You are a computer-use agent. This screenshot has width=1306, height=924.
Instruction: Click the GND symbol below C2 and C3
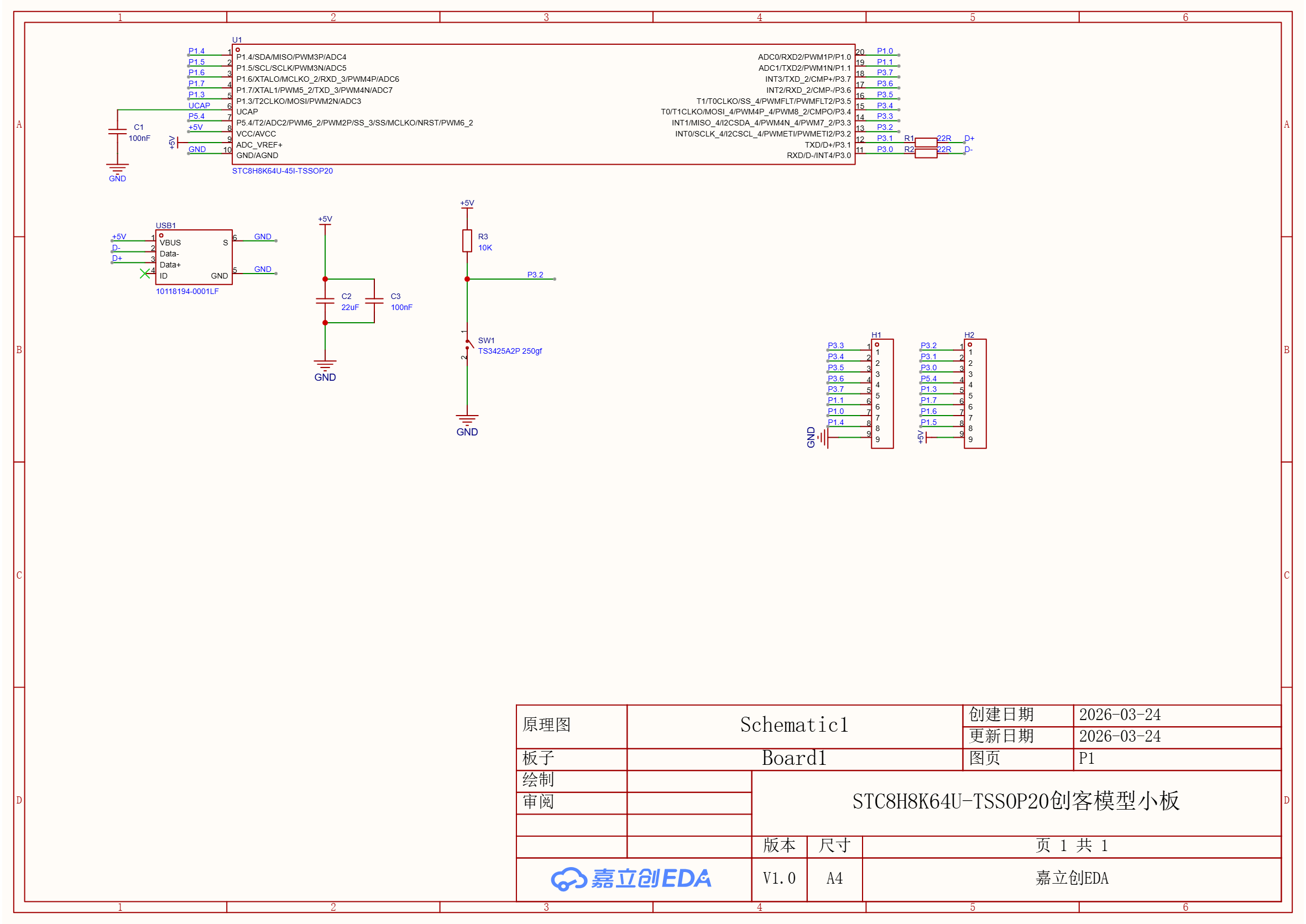click(325, 370)
